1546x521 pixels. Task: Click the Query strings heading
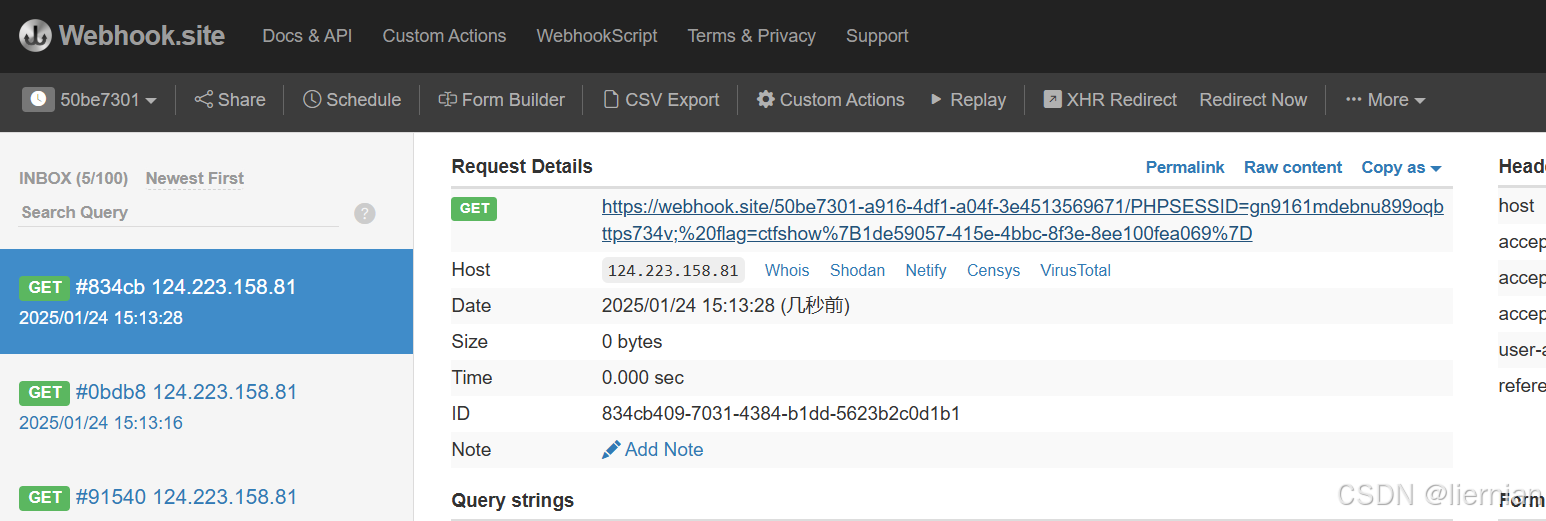513,500
